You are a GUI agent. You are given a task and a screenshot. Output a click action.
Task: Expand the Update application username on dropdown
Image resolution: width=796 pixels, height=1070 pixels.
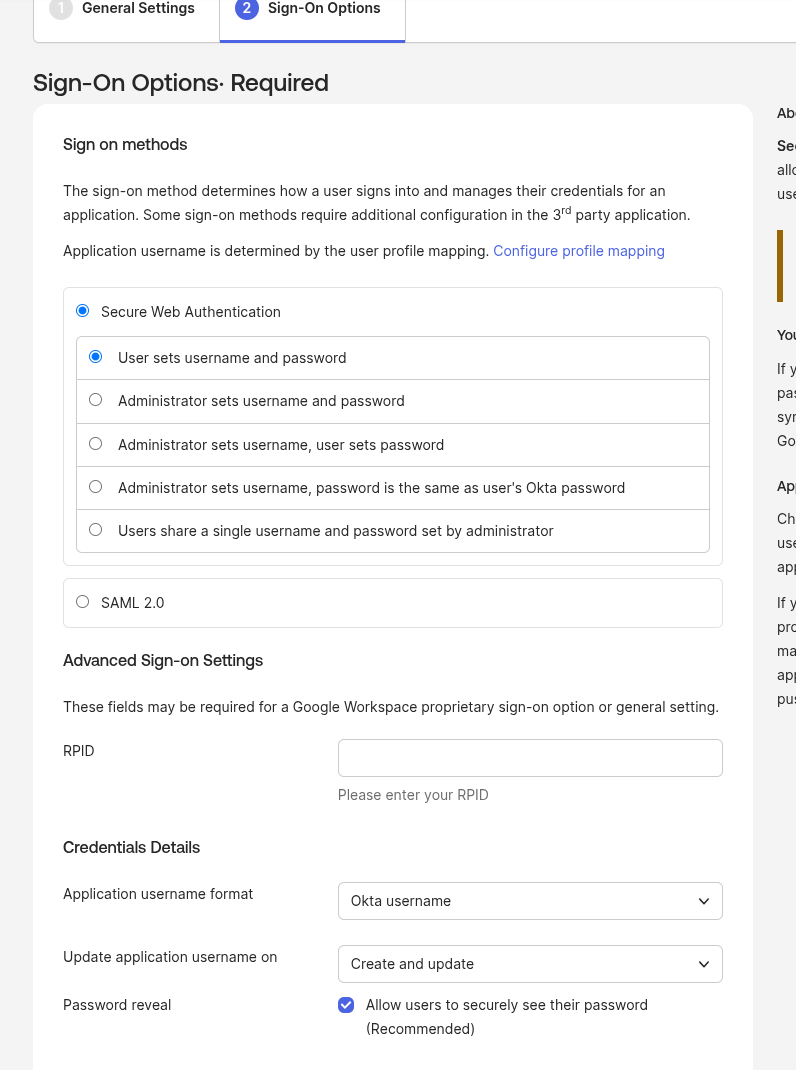click(530, 964)
